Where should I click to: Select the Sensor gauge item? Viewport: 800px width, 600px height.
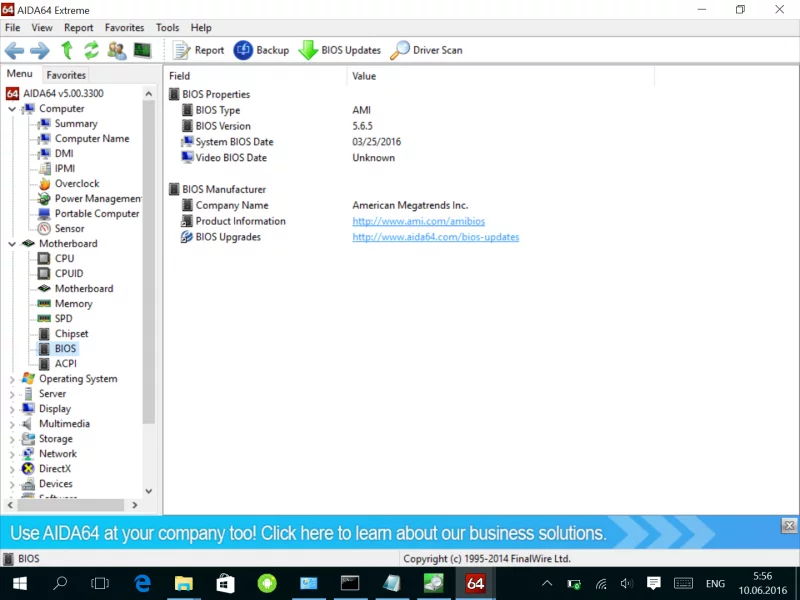coord(69,229)
